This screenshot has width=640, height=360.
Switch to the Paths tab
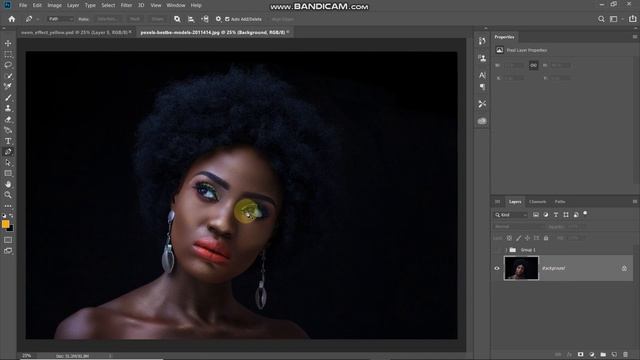560,202
